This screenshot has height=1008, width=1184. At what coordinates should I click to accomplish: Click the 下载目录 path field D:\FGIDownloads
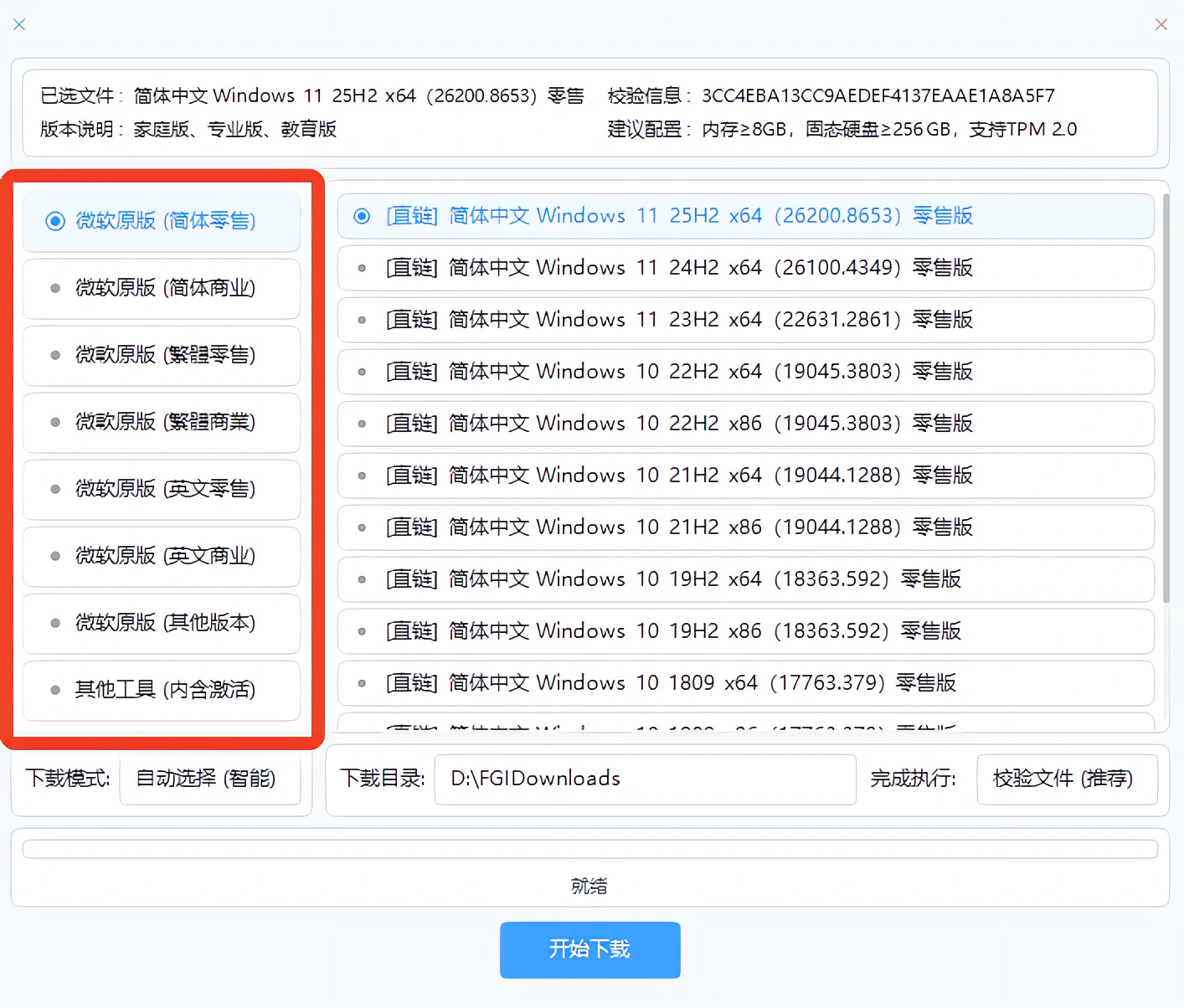[646, 779]
